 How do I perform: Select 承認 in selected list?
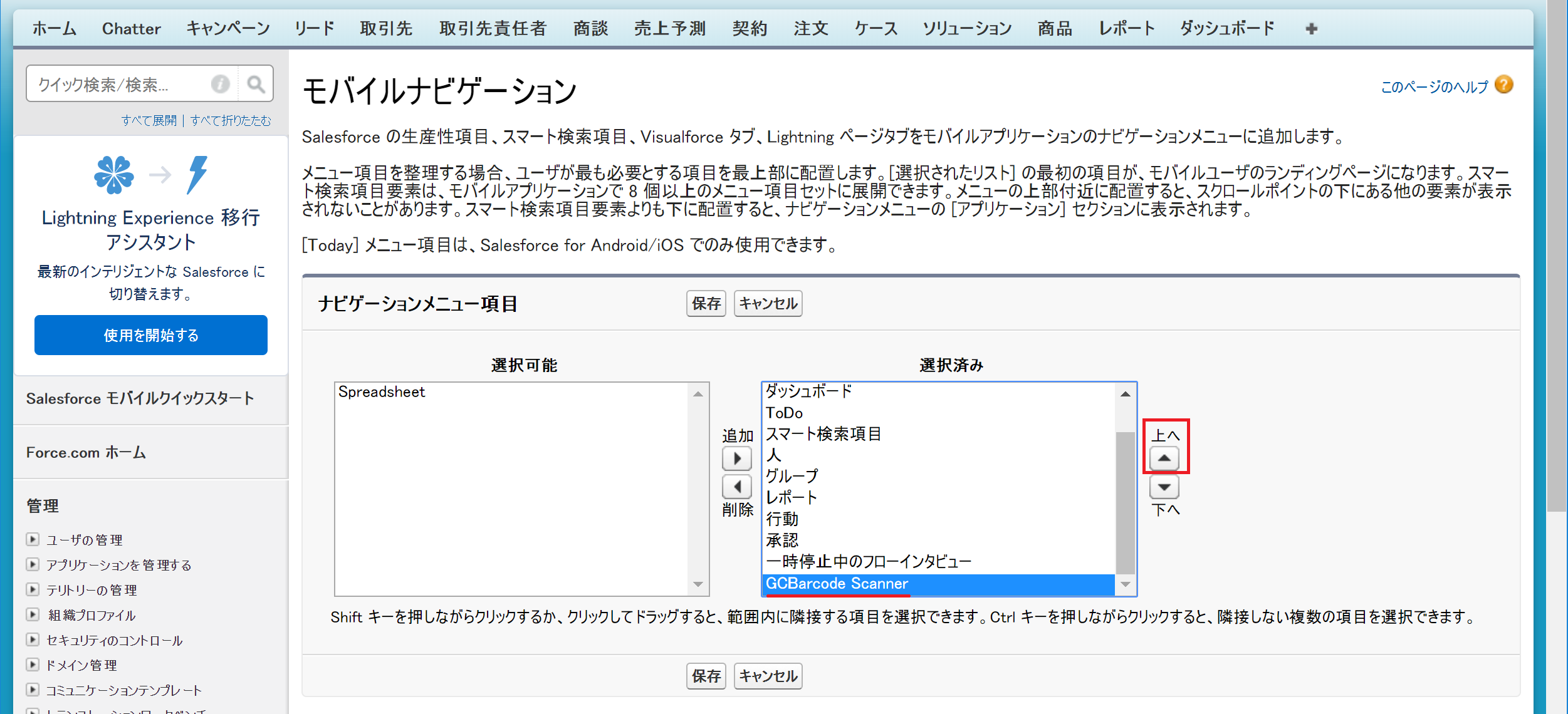(x=939, y=541)
